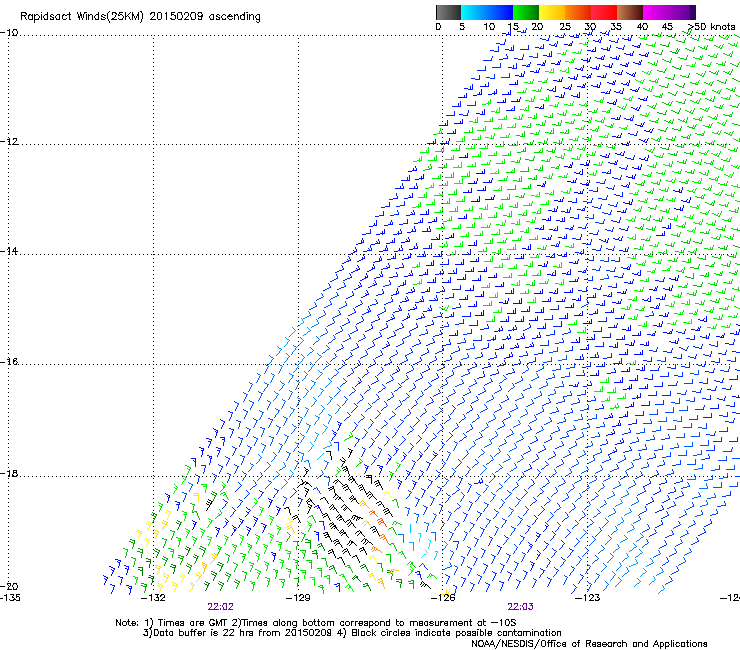Image resolution: width=740 pixels, height=650 pixels.
Task: Click the brown 35-40 knots color segment
Action: click(x=630, y=12)
